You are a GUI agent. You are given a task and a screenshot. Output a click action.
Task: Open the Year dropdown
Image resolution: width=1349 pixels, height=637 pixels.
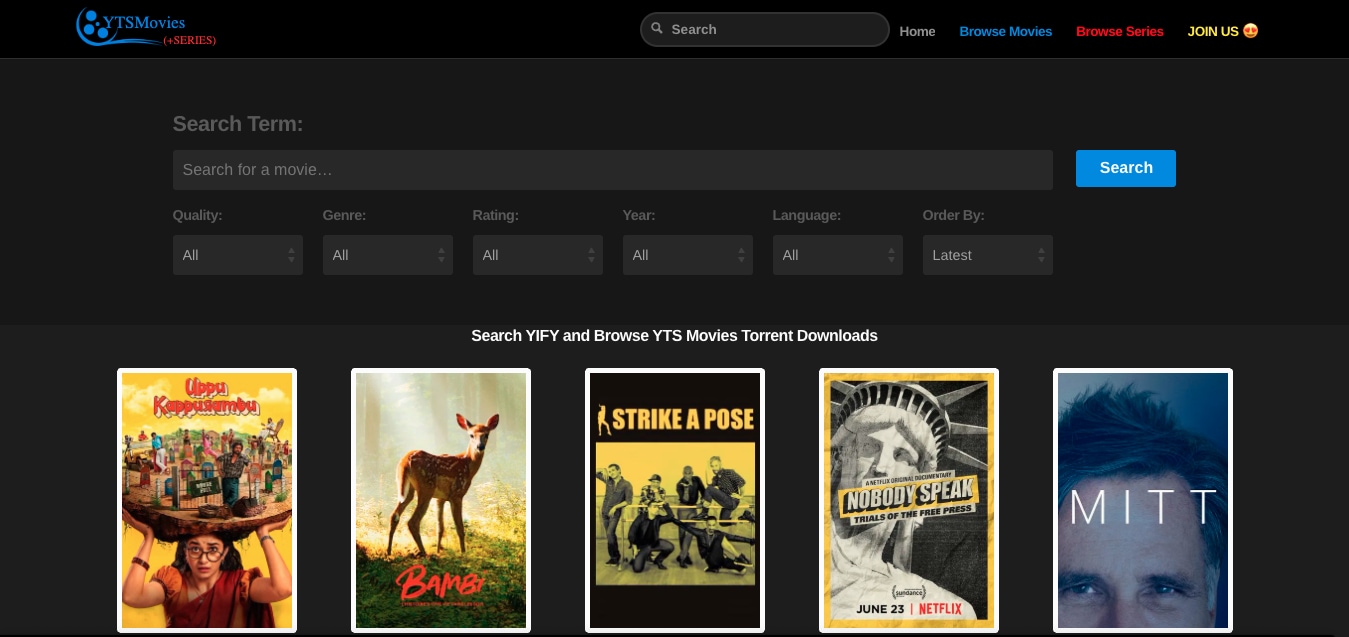688,255
